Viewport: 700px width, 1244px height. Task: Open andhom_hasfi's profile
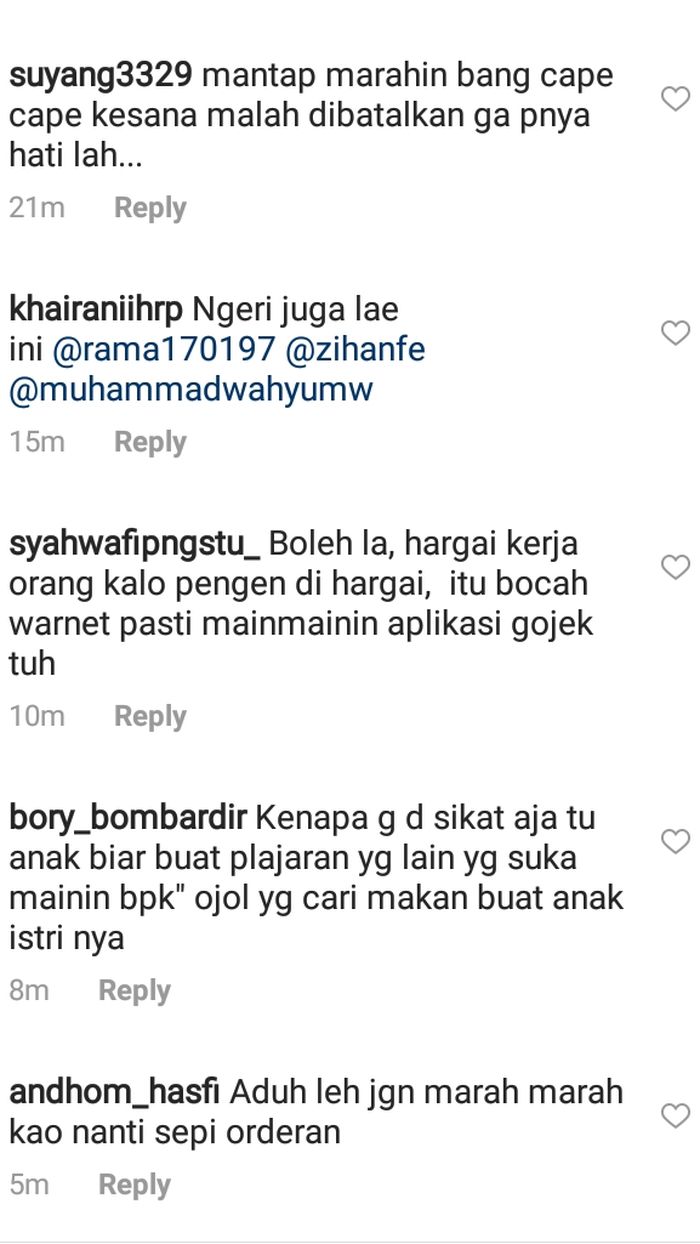(115, 1092)
